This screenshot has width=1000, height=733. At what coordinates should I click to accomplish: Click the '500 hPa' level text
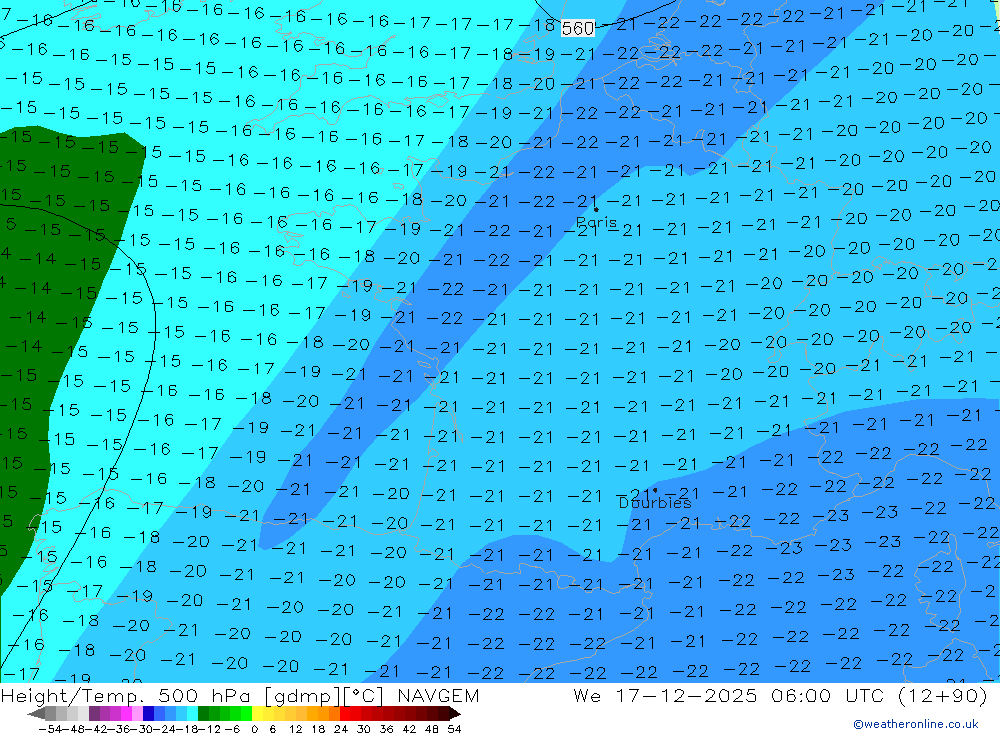pyautogui.click(x=205, y=695)
